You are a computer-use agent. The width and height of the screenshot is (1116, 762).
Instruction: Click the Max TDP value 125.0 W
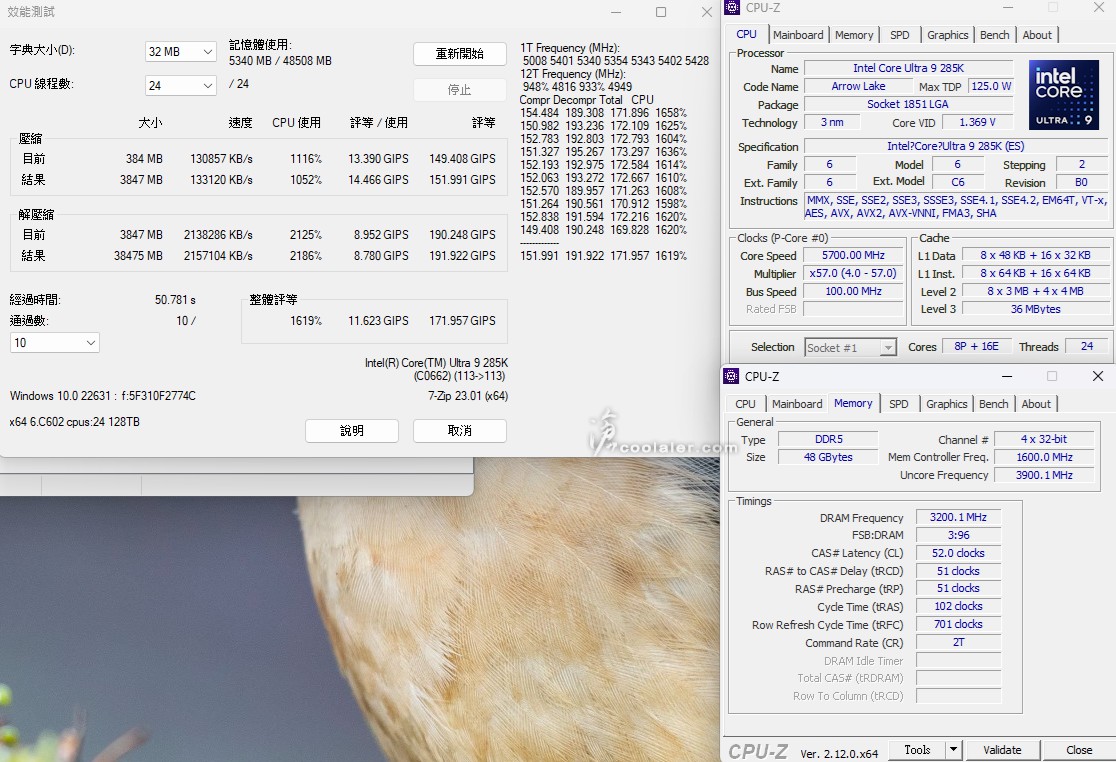pyautogui.click(x=991, y=86)
